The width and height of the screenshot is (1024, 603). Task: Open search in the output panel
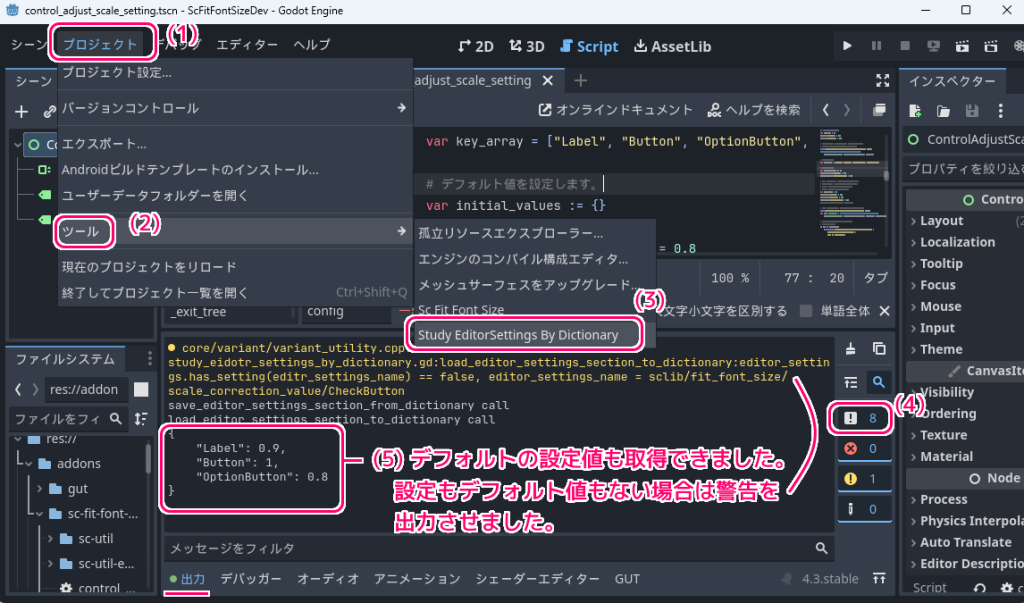point(880,382)
